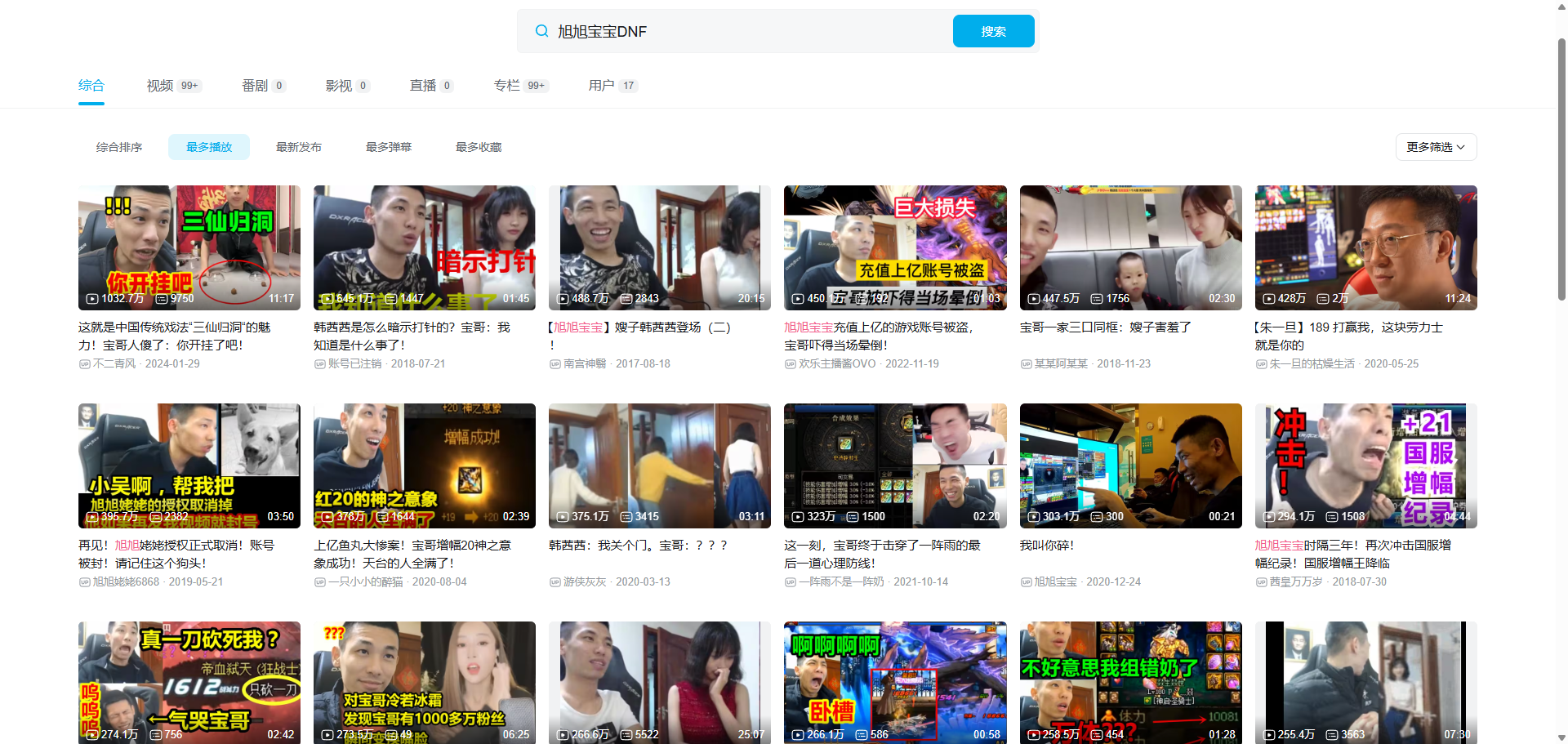The image size is (1568, 744).
Task: Switch to the 视频 tab
Action: pyautogui.click(x=160, y=85)
